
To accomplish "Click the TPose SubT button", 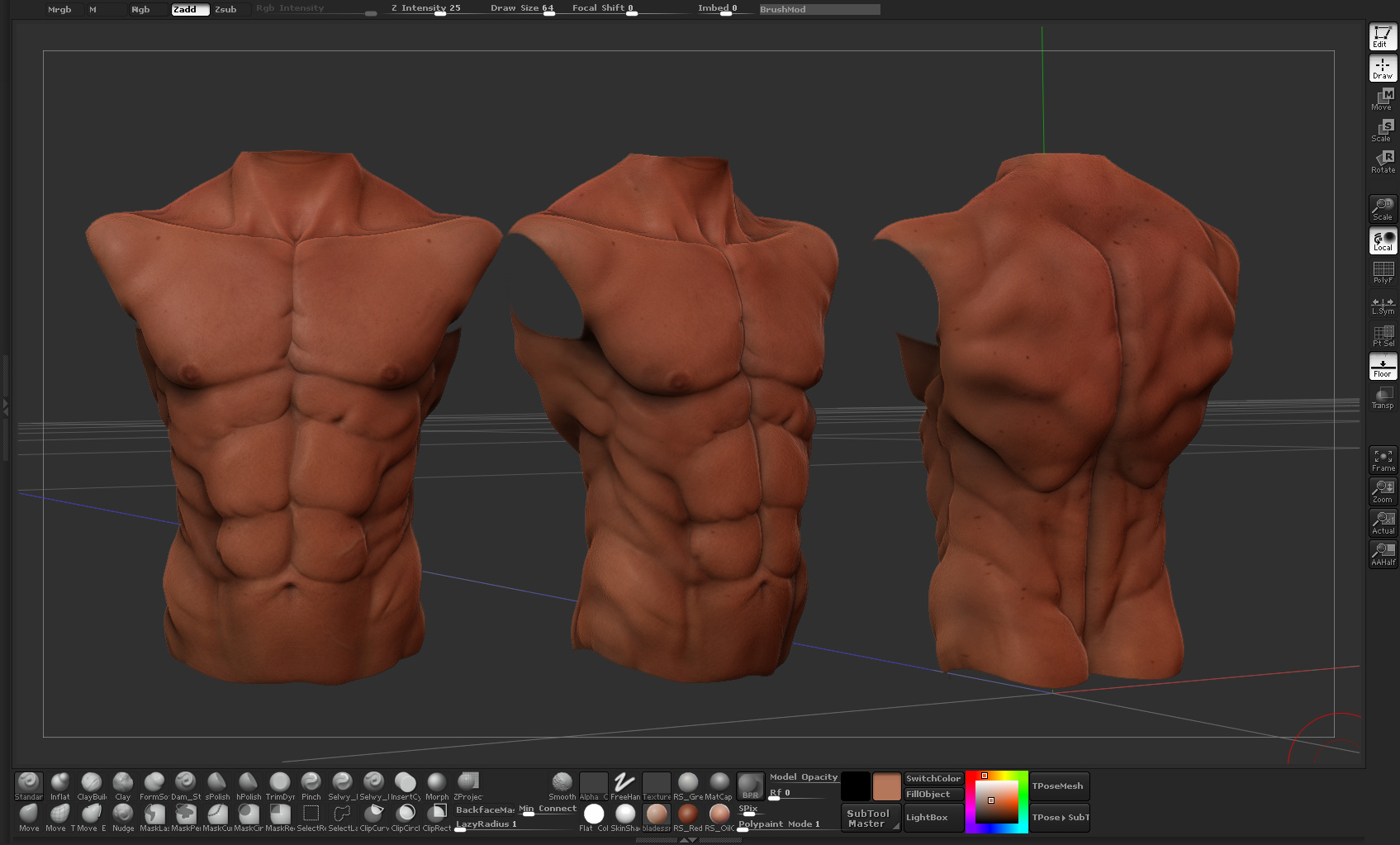I will pos(1060,818).
